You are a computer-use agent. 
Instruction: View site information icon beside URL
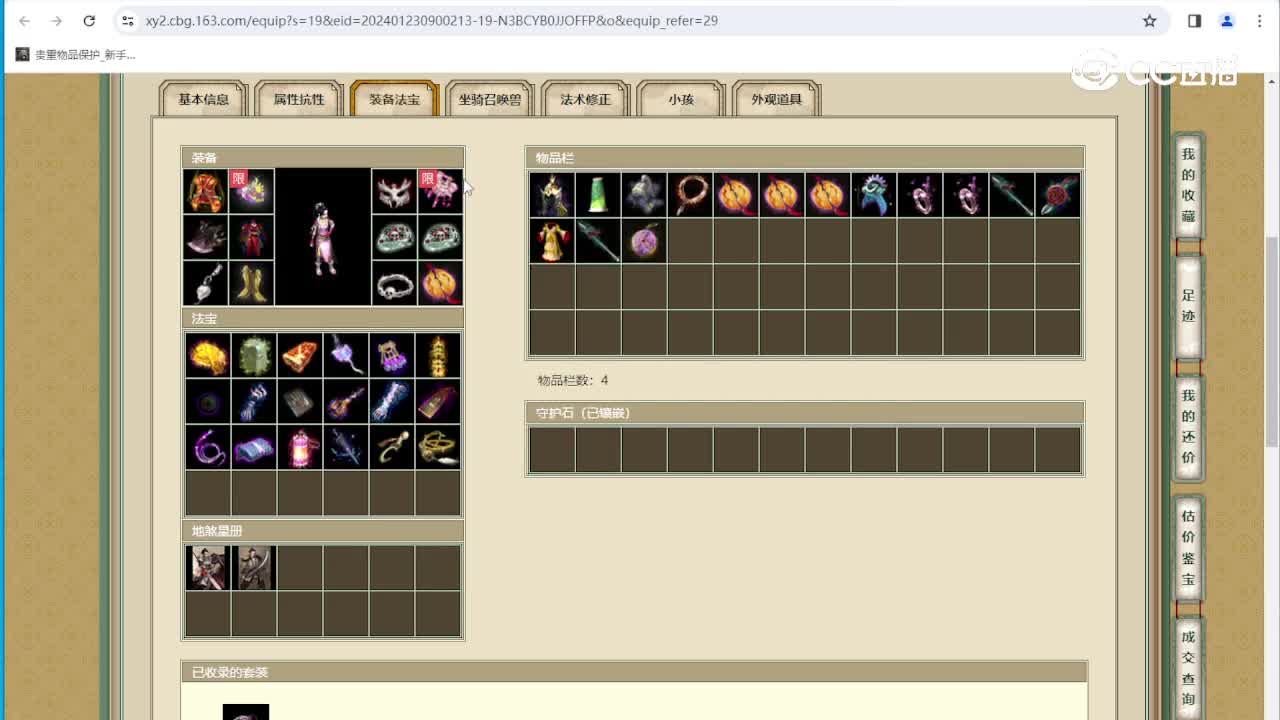pos(127,20)
